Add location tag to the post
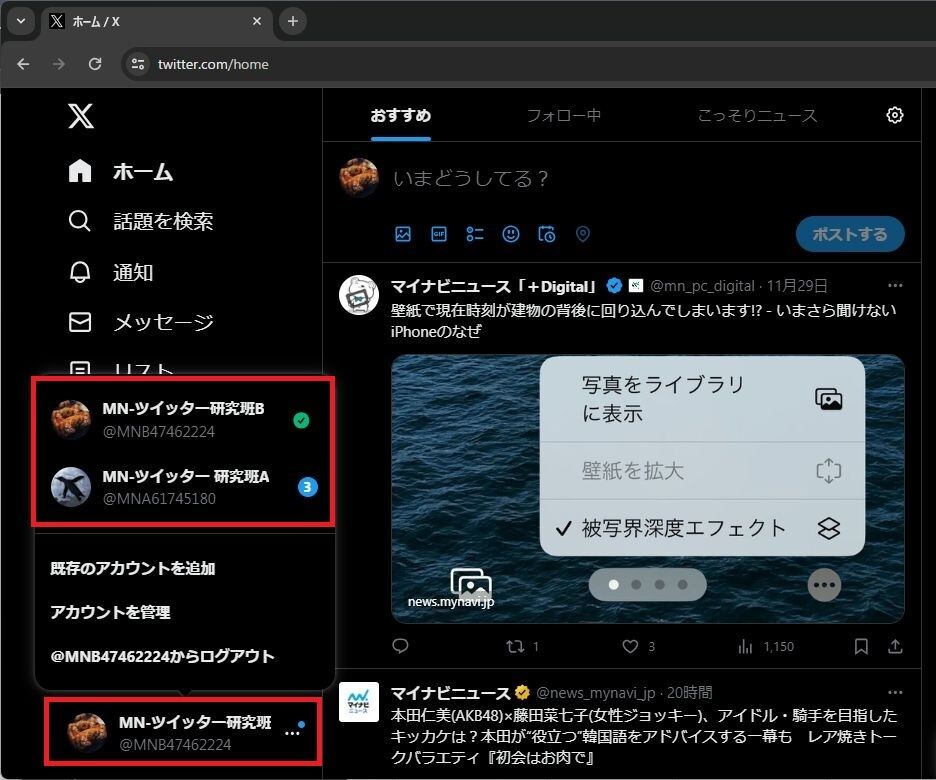This screenshot has height=780, width=936. click(x=583, y=234)
